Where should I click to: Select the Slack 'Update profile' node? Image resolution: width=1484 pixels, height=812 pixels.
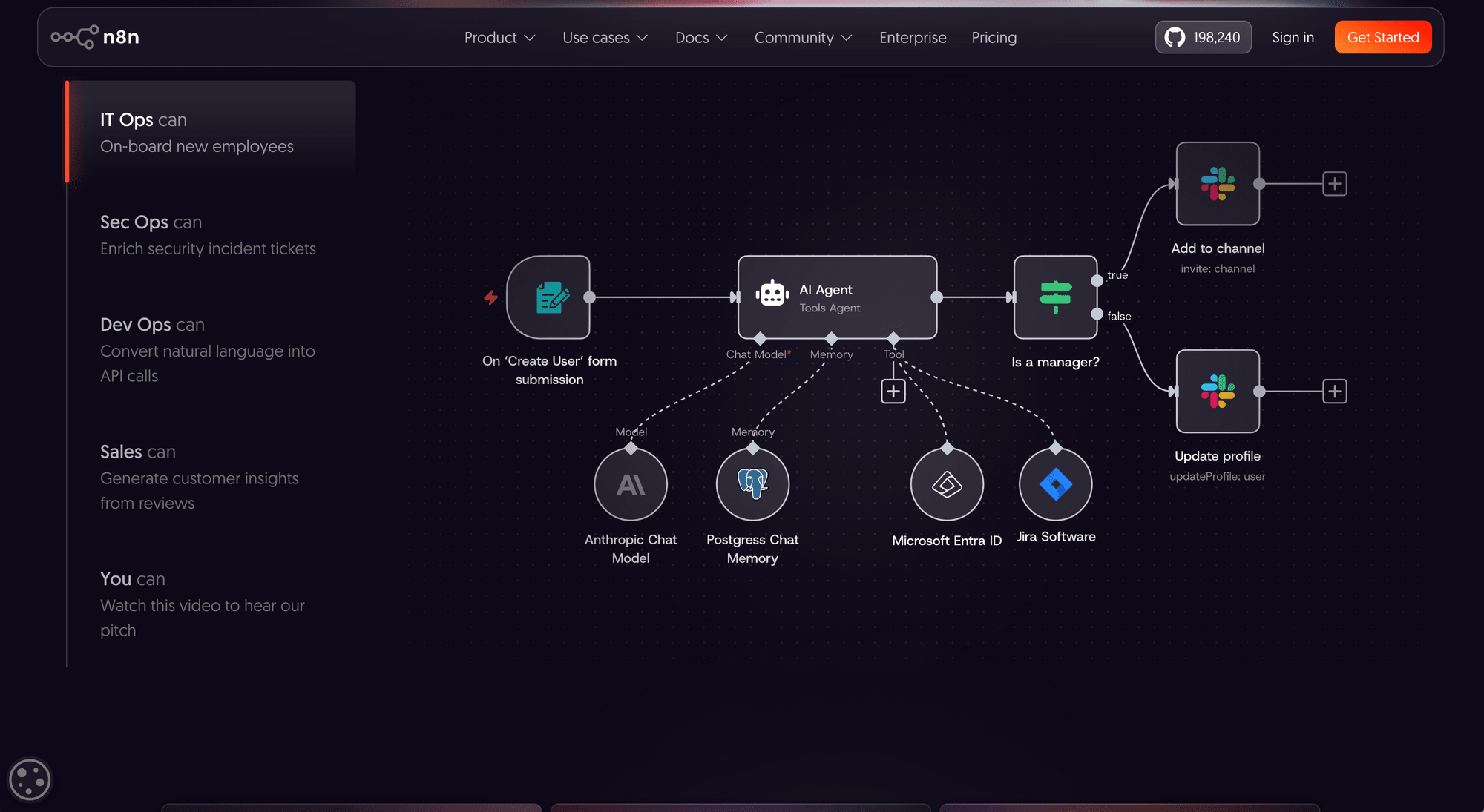[1218, 392]
